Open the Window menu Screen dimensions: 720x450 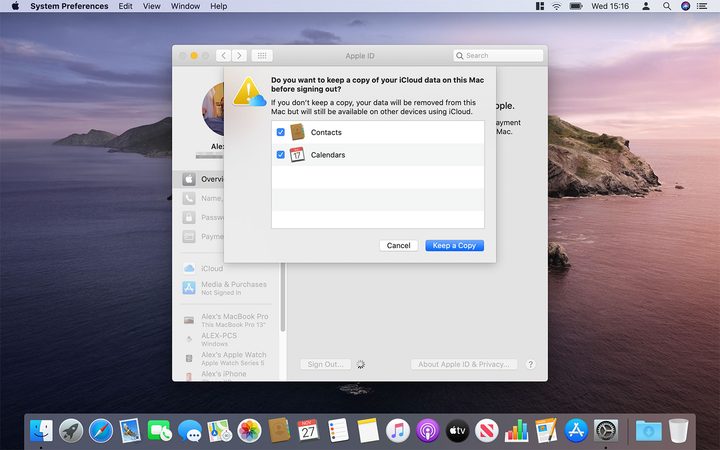pos(186,6)
